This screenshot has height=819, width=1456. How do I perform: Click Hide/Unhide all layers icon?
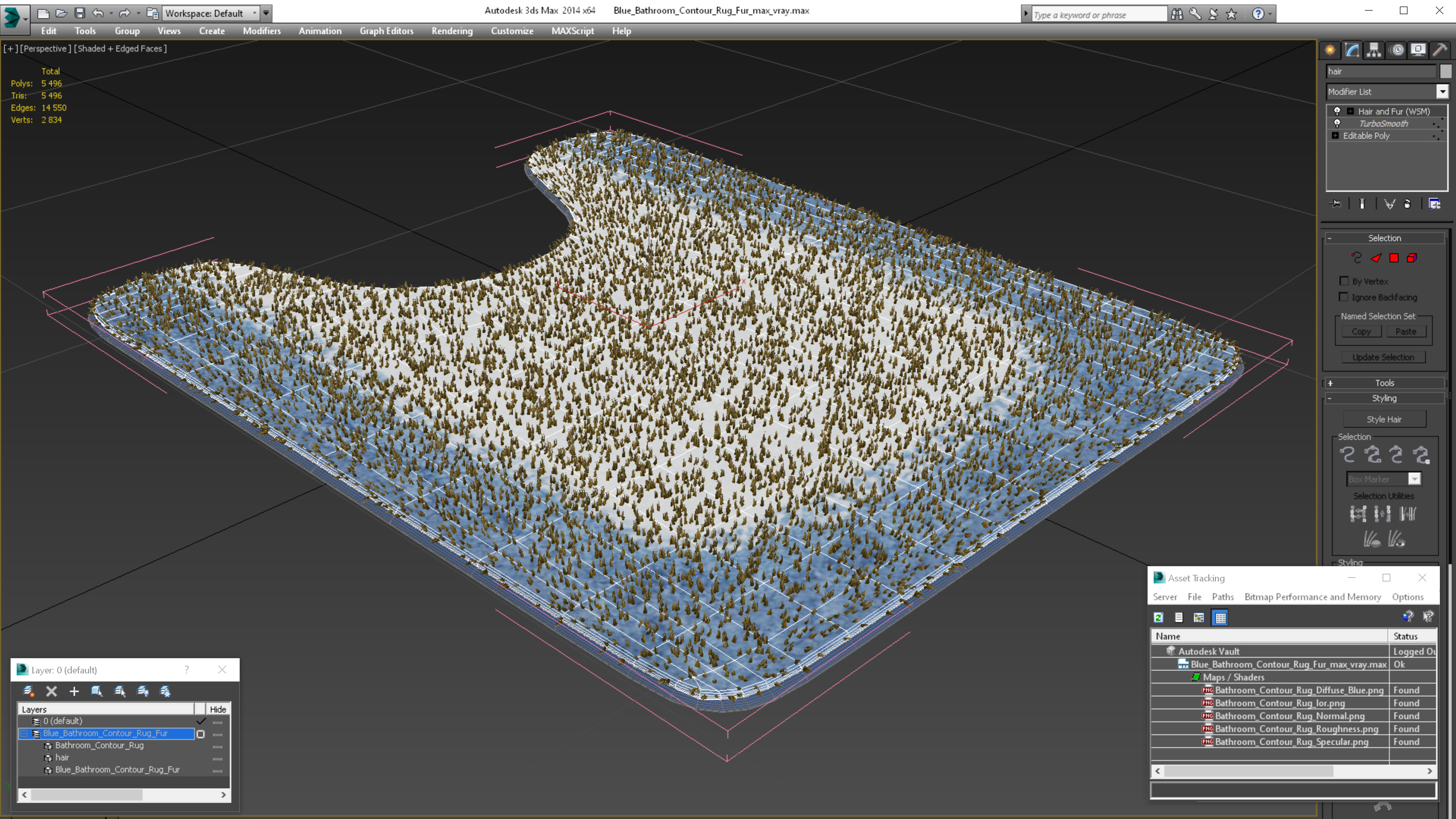pos(143,691)
